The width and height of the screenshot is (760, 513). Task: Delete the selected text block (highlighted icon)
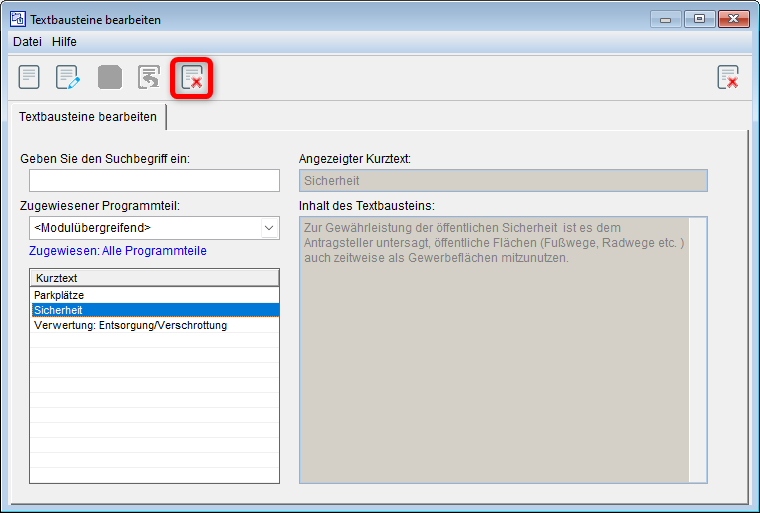(191, 78)
